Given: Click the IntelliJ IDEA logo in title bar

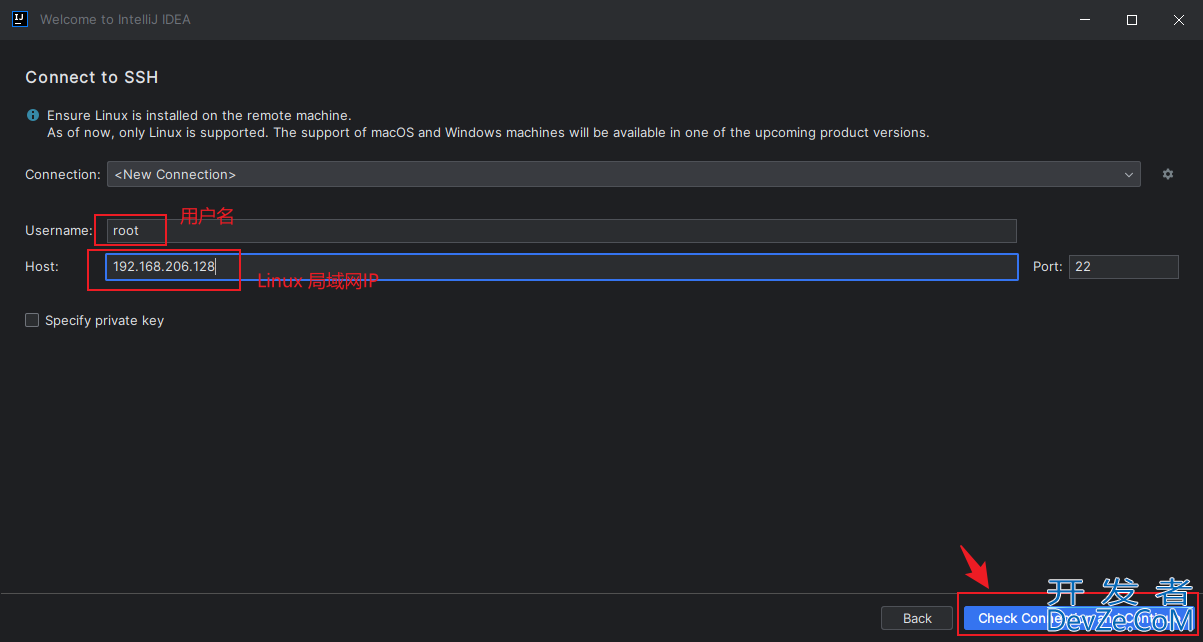Looking at the screenshot, I should tap(19, 19).
